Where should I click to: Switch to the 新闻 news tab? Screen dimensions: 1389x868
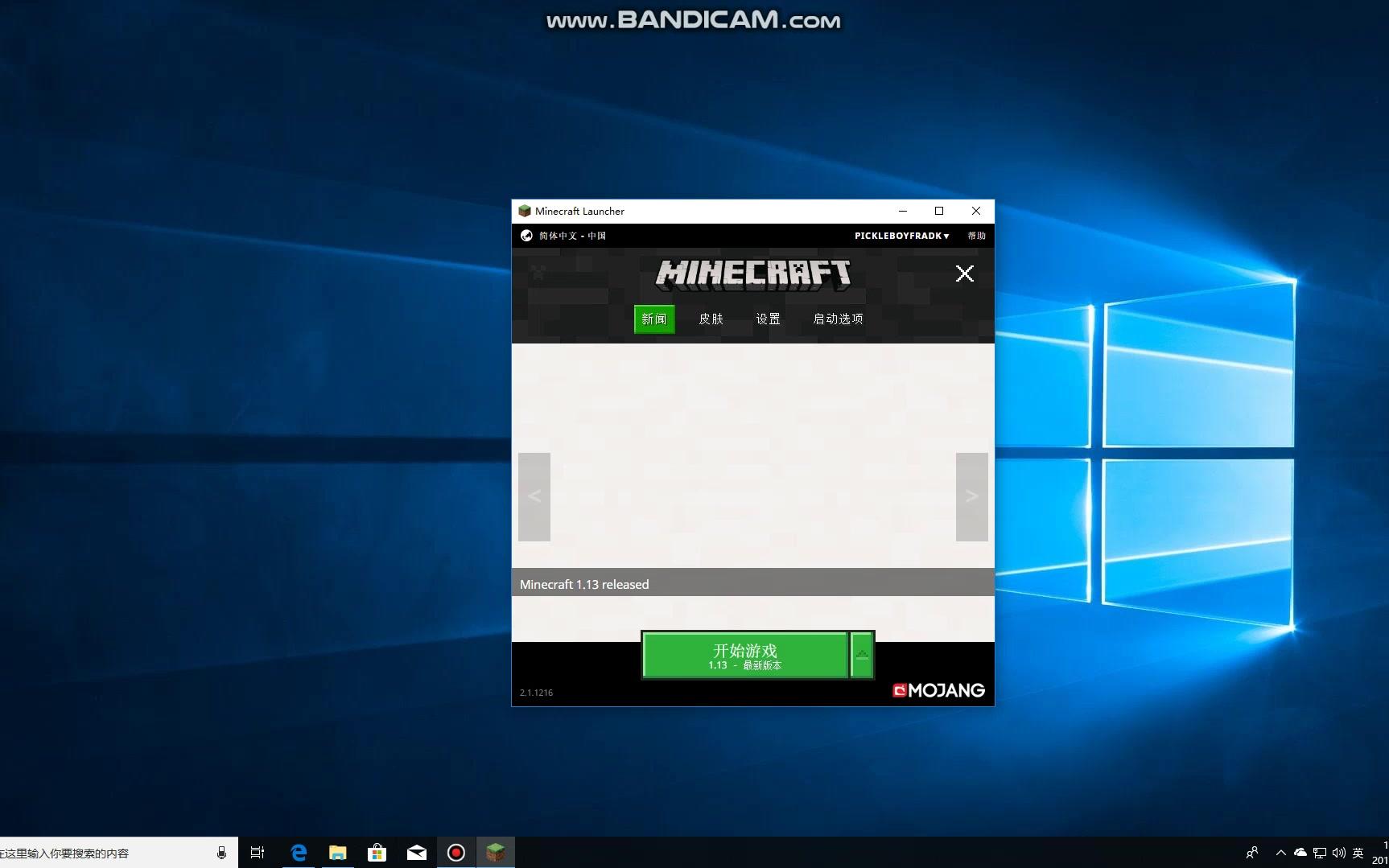654,319
